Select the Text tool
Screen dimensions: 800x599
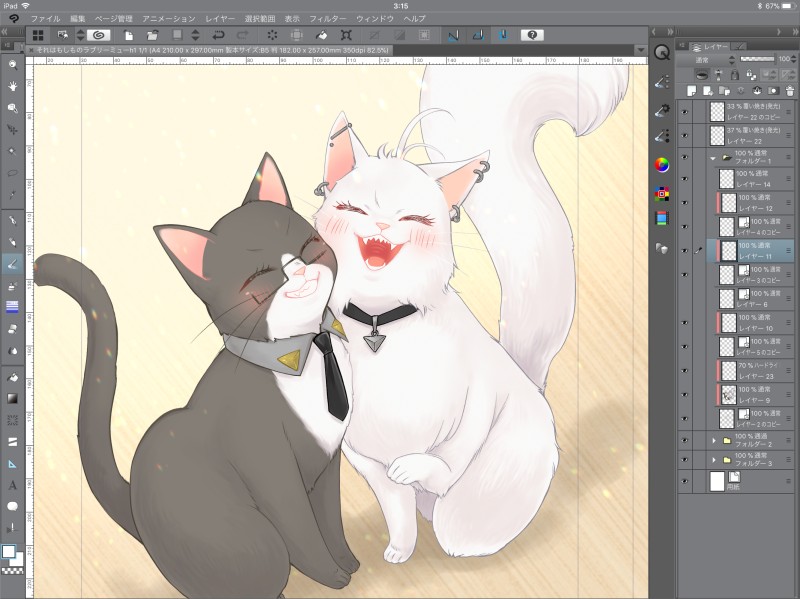tap(12, 485)
